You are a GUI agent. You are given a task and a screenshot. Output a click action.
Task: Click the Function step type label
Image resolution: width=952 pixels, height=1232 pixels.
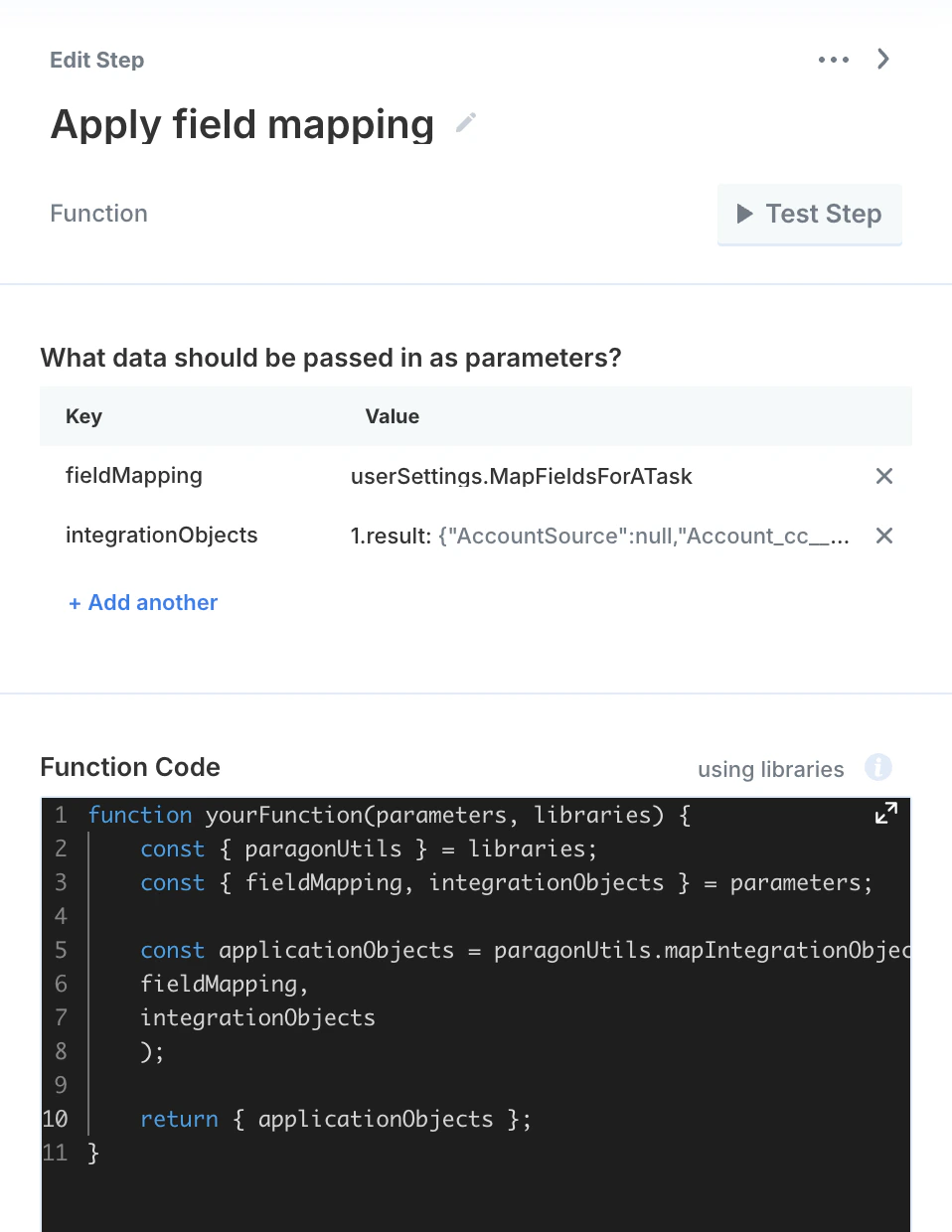[x=98, y=213]
